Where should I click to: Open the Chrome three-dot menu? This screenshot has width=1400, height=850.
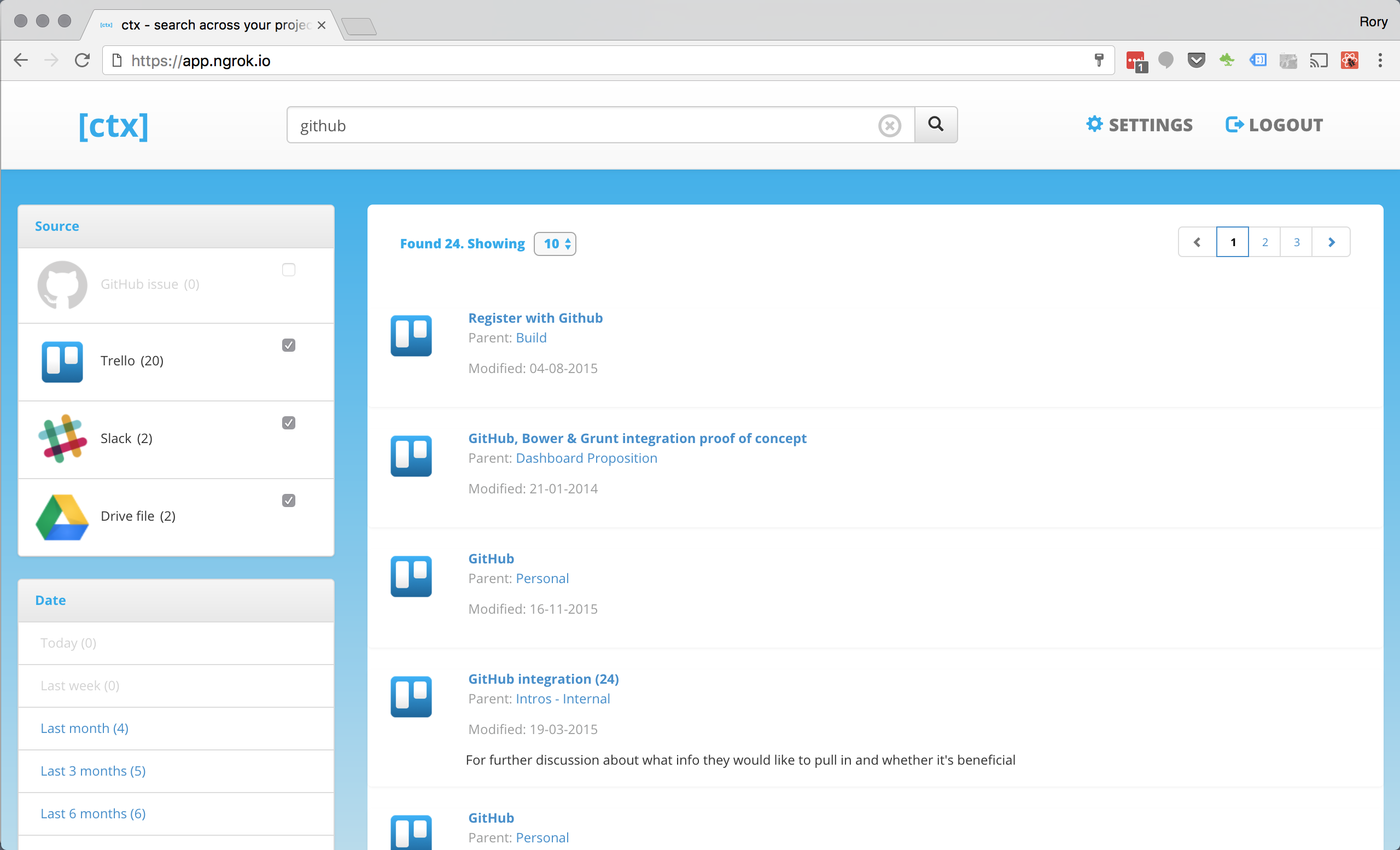(1380, 60)
